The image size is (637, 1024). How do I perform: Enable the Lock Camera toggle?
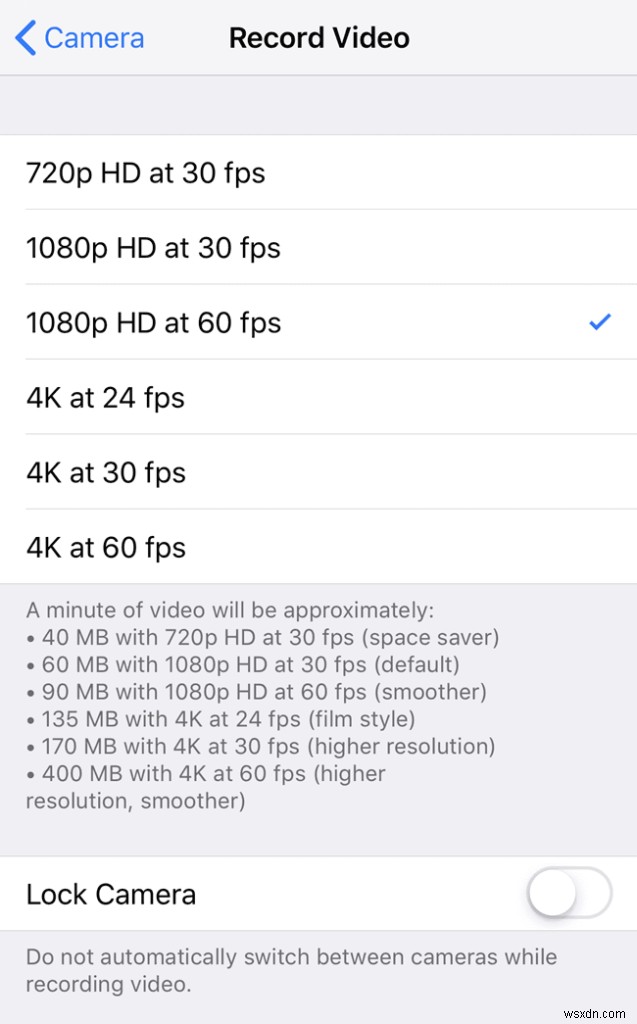(x=568, y=895)
